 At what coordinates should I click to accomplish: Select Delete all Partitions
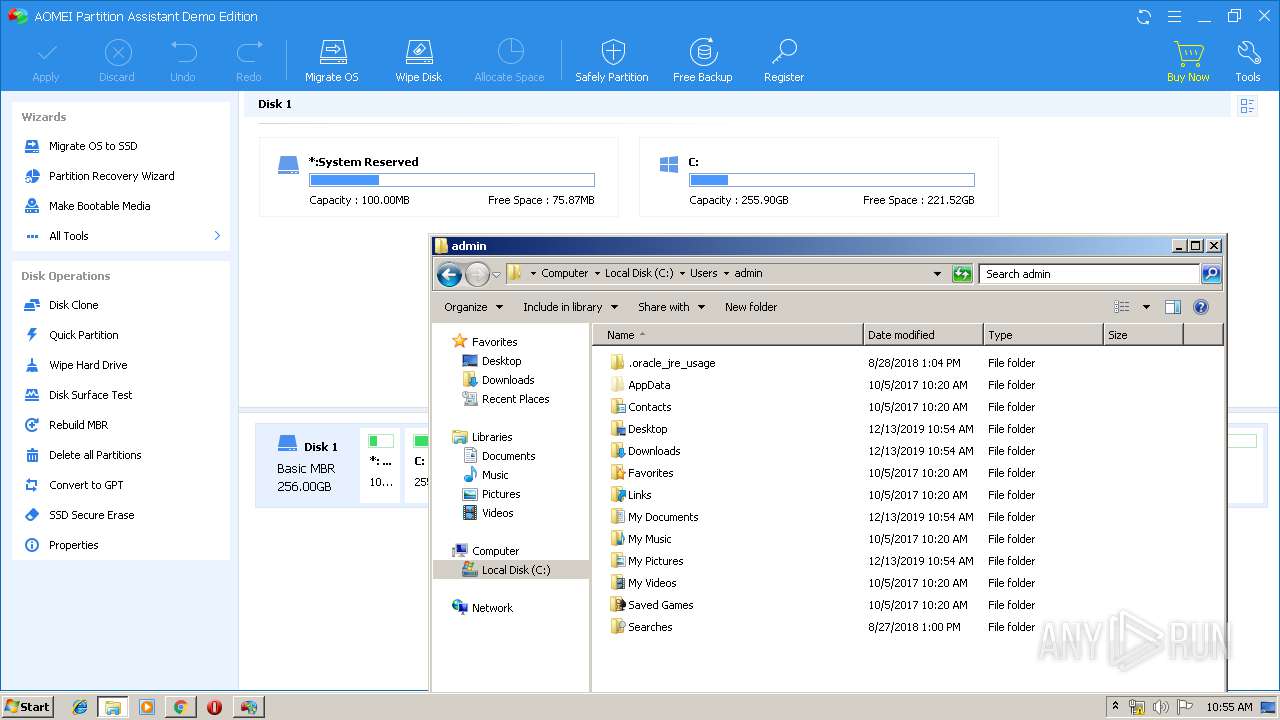tap(95, 455)
